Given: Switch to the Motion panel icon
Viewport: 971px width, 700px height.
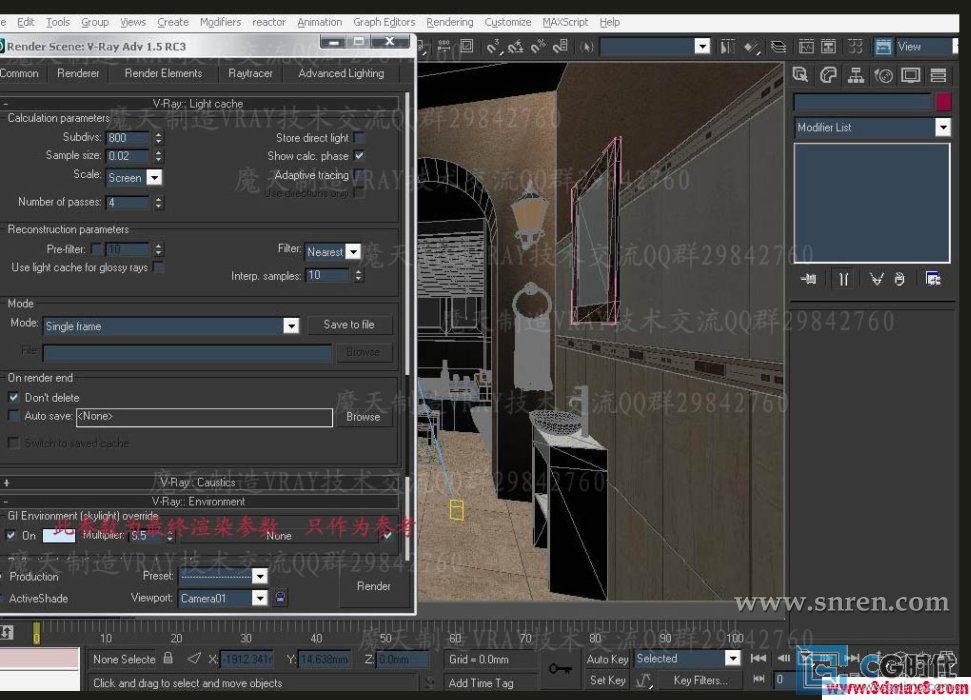Looking at the screenshot, I should (884, 76).
